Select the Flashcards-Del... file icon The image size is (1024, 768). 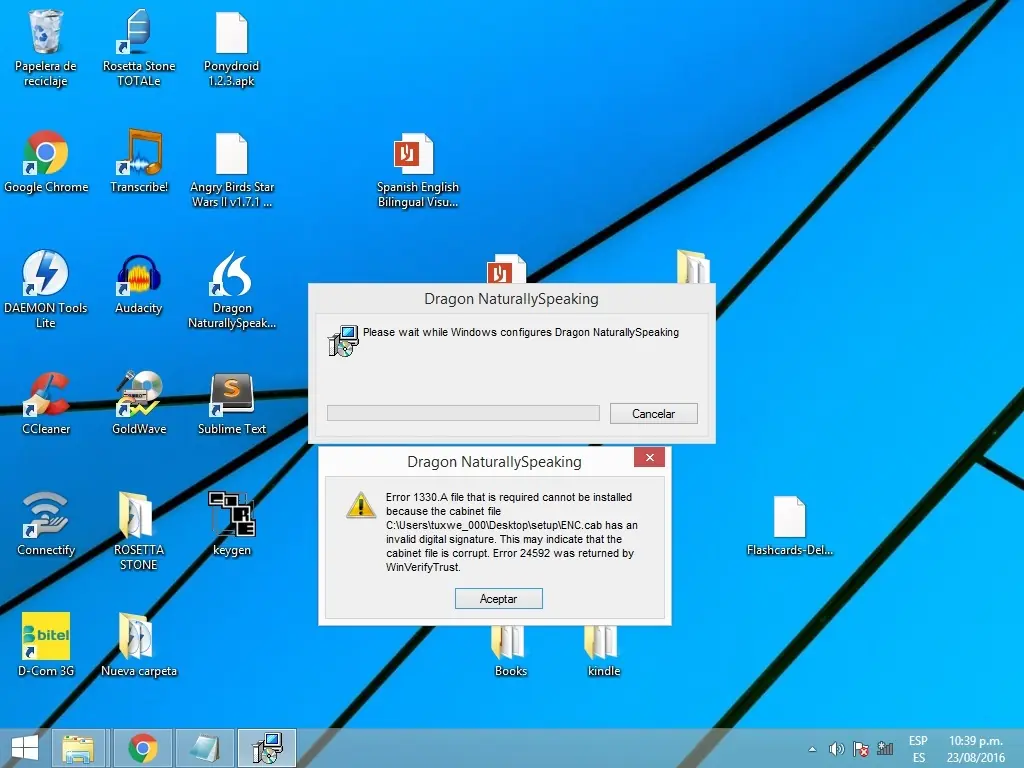pyautogui.click(x=790, y=525)
